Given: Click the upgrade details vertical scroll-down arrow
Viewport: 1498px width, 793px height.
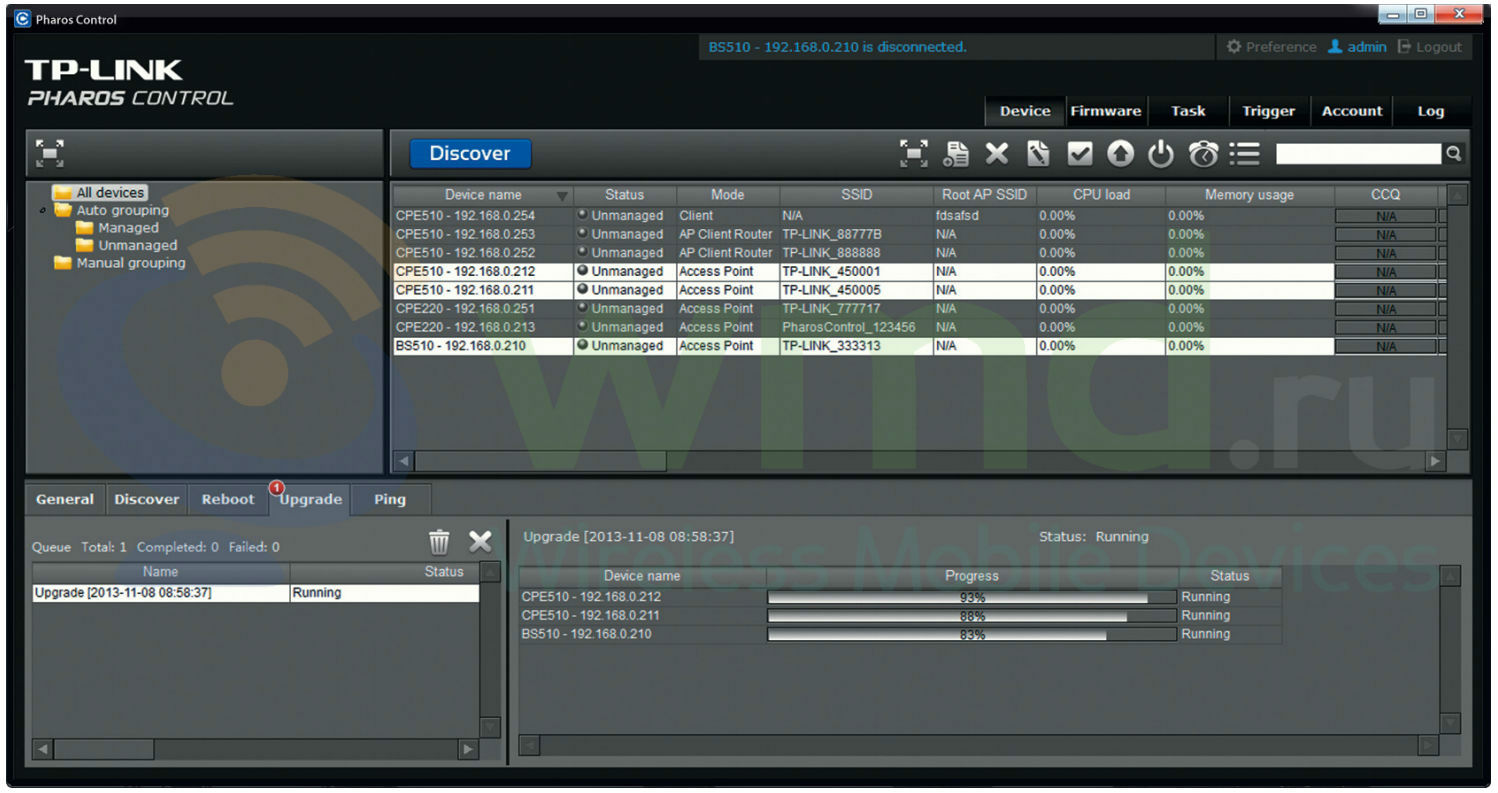Looking at the screenshot, I should (x=1450, y=723).
